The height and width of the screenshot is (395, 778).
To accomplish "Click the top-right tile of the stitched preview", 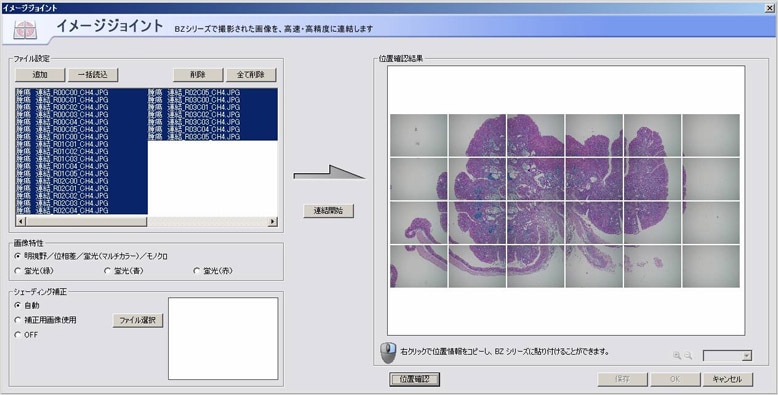I will [711, 135].
